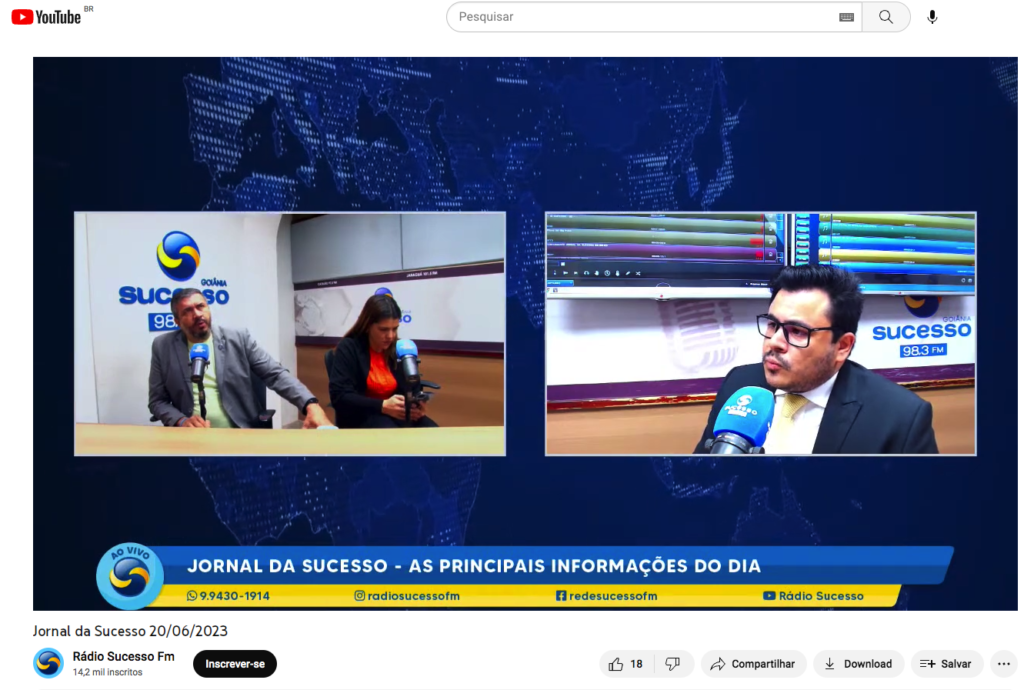Click the Facebook redesucessofm handle in the banner
The height and width of the screenshot is (690, 1024).
click(x=607, y=596)
